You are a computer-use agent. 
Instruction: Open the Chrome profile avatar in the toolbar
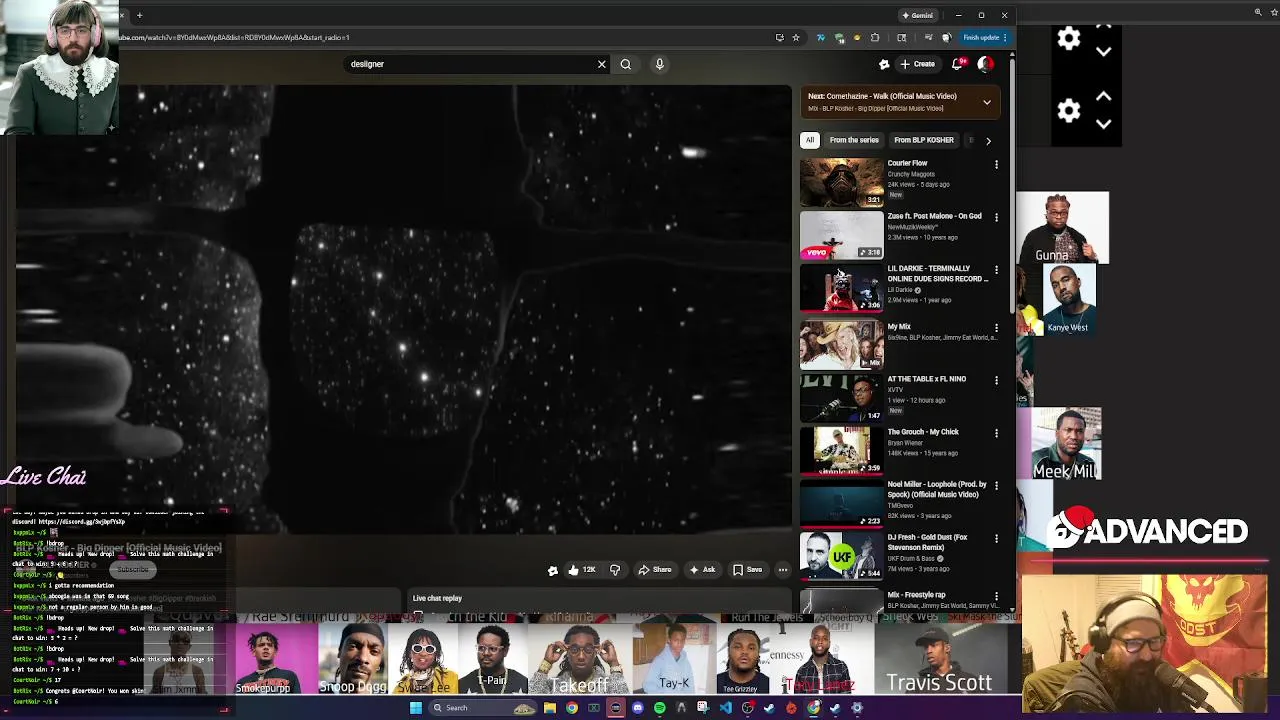[946, 38]
